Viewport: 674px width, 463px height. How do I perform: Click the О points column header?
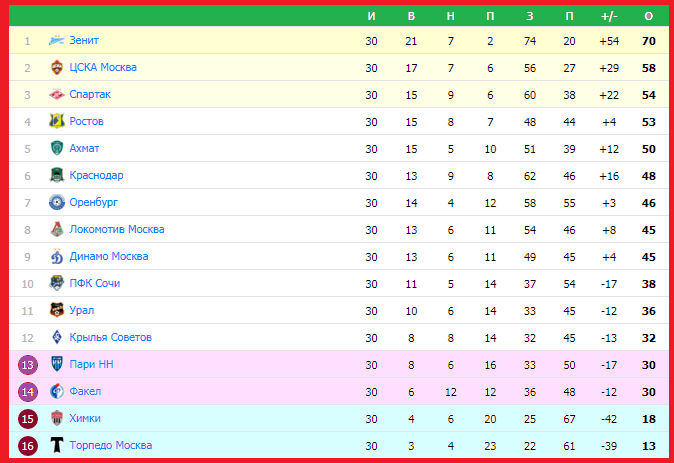click(x=649, y=16)
